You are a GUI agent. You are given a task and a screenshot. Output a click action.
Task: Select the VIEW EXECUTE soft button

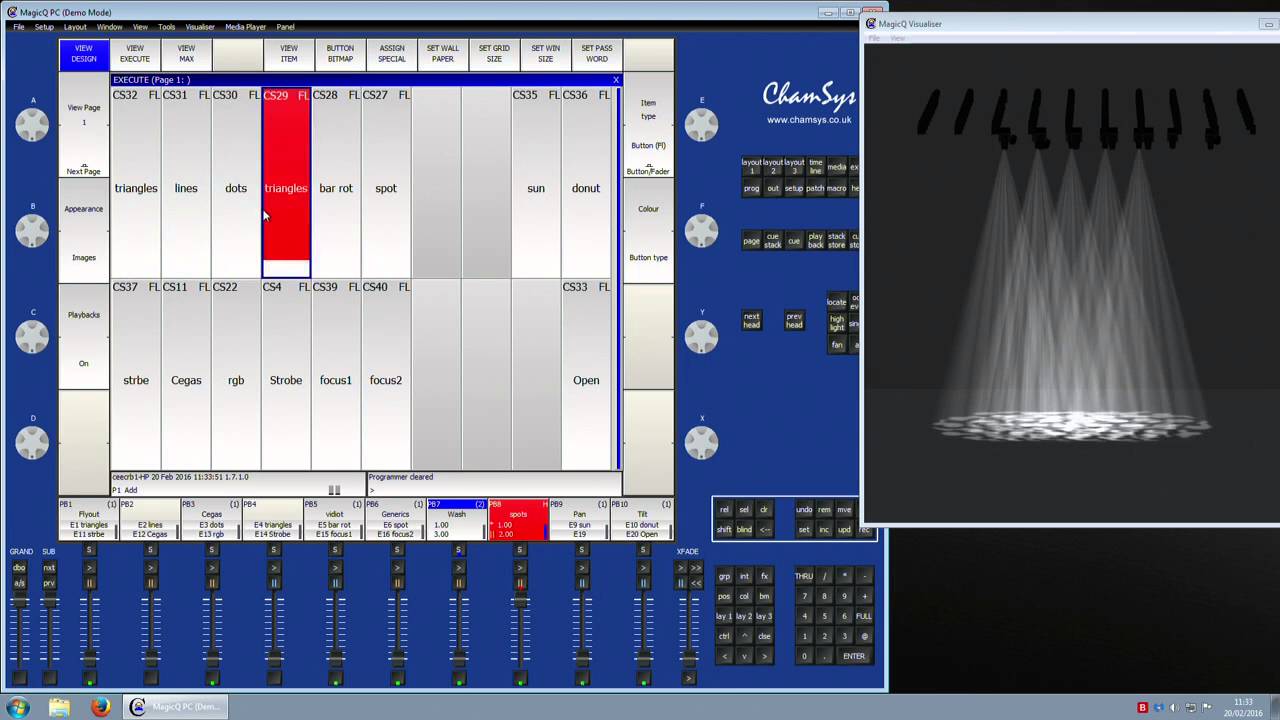(x=135, y=54)
